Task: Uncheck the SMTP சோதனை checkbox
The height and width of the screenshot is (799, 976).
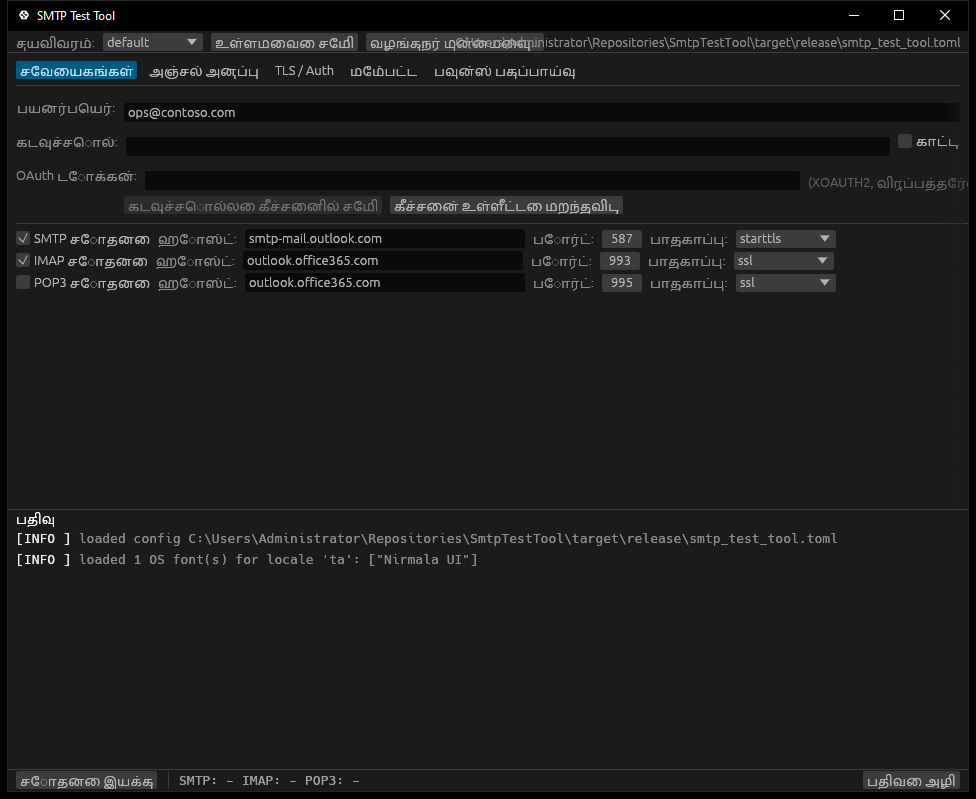Action: 23,238
